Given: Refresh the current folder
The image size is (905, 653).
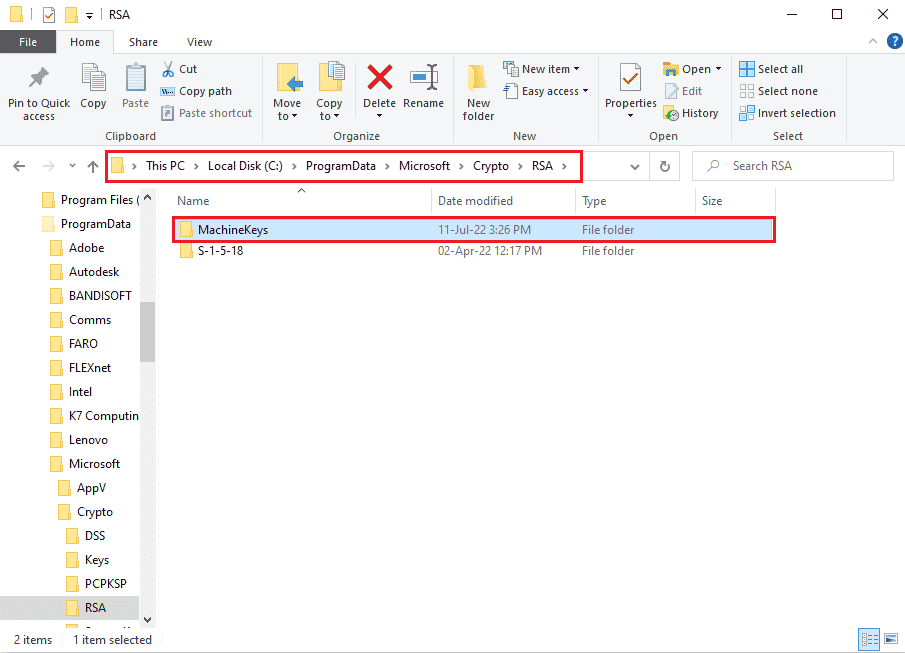Looking at the screenshot, I should point(665,166).
